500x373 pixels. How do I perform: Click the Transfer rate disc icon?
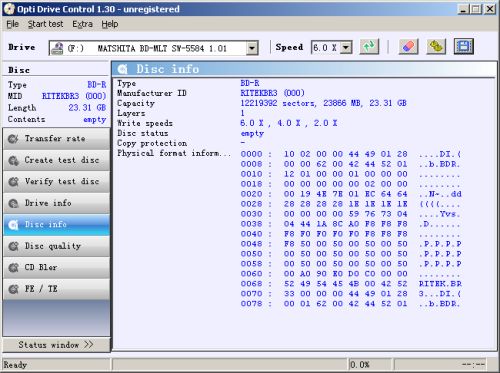coord(13,139)
